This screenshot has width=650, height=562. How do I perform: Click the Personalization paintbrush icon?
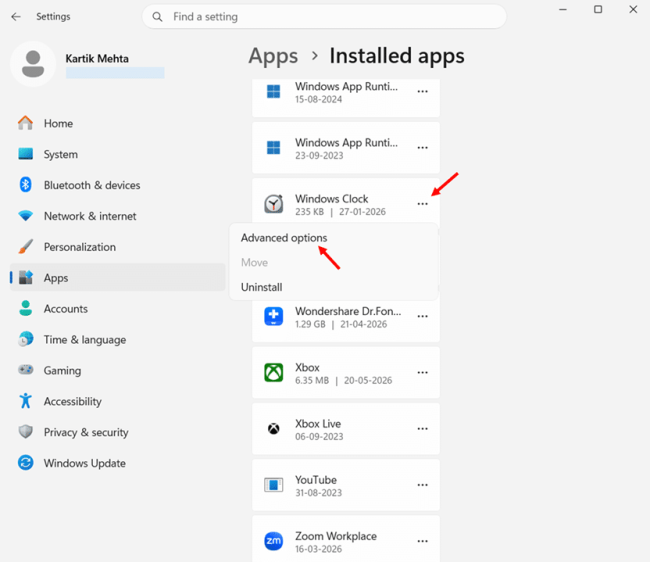pos(25,247)
